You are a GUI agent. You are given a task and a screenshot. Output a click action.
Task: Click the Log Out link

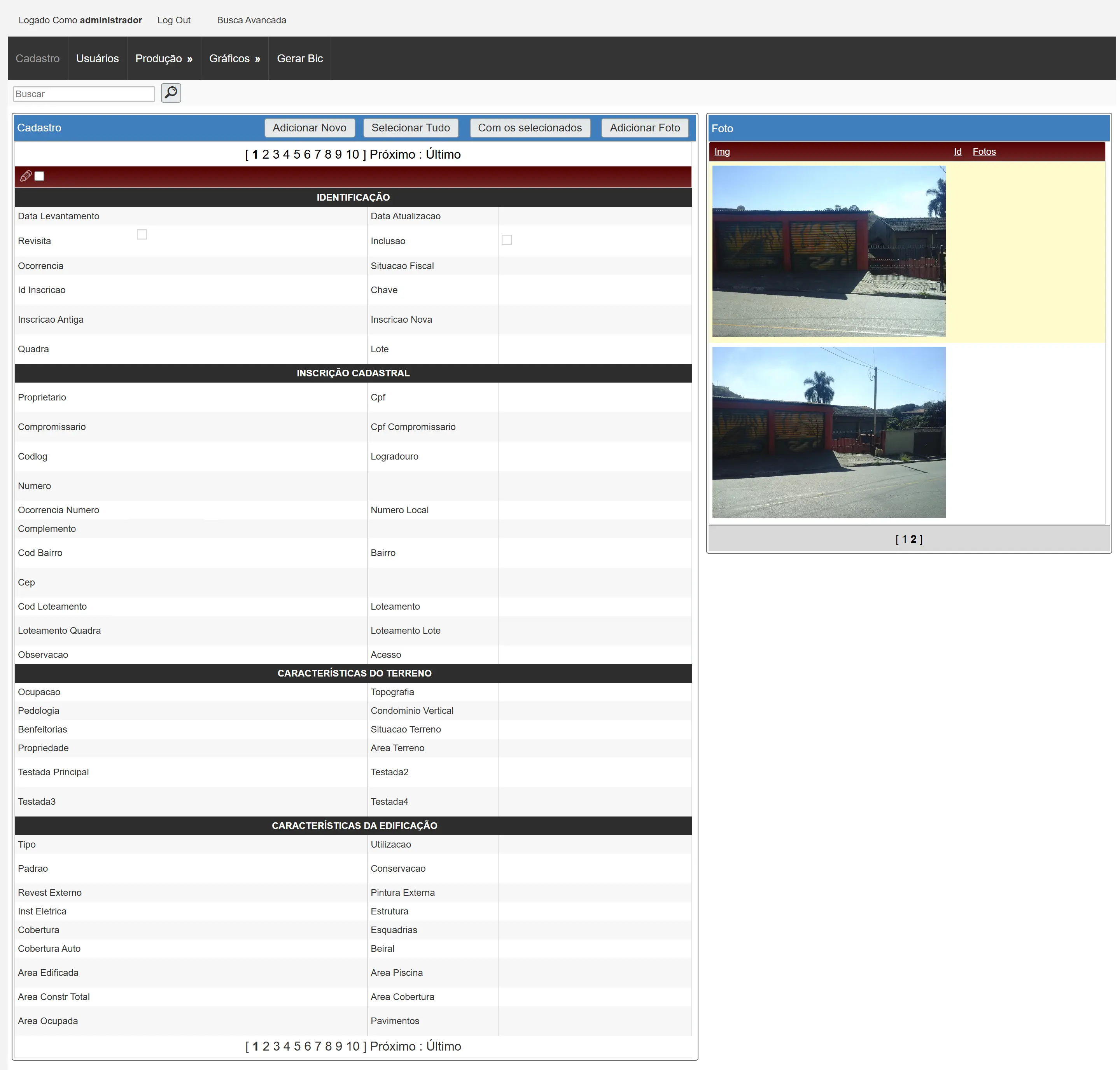(173, 20)
